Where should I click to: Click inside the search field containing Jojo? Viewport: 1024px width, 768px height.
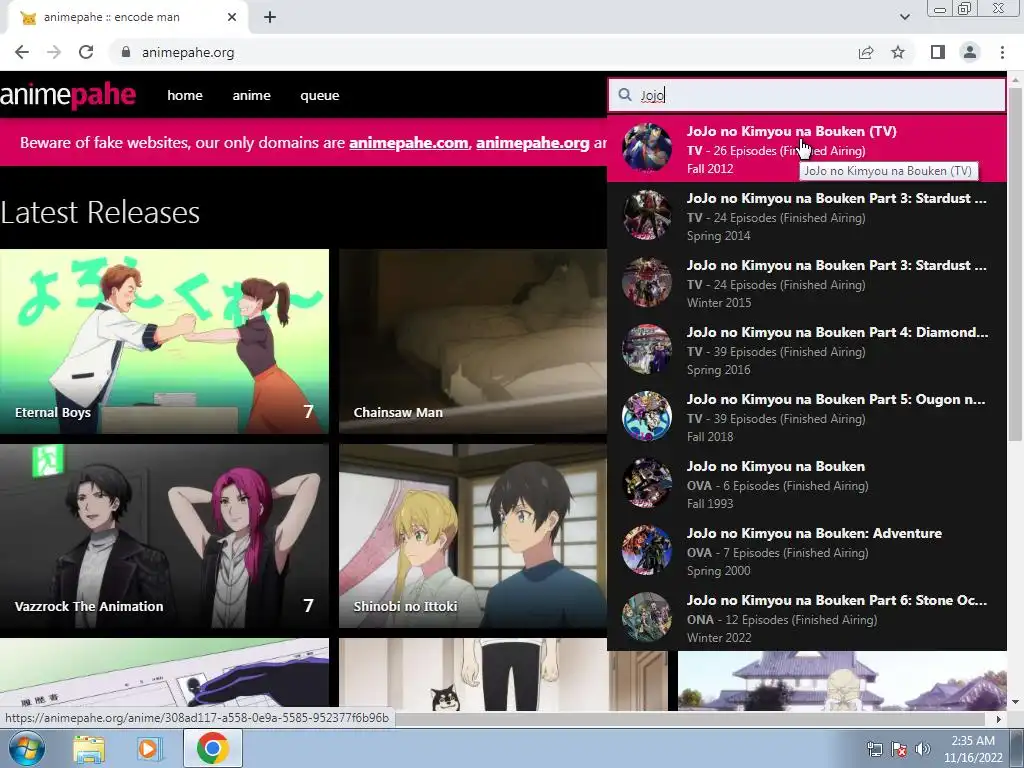point(807,95)
